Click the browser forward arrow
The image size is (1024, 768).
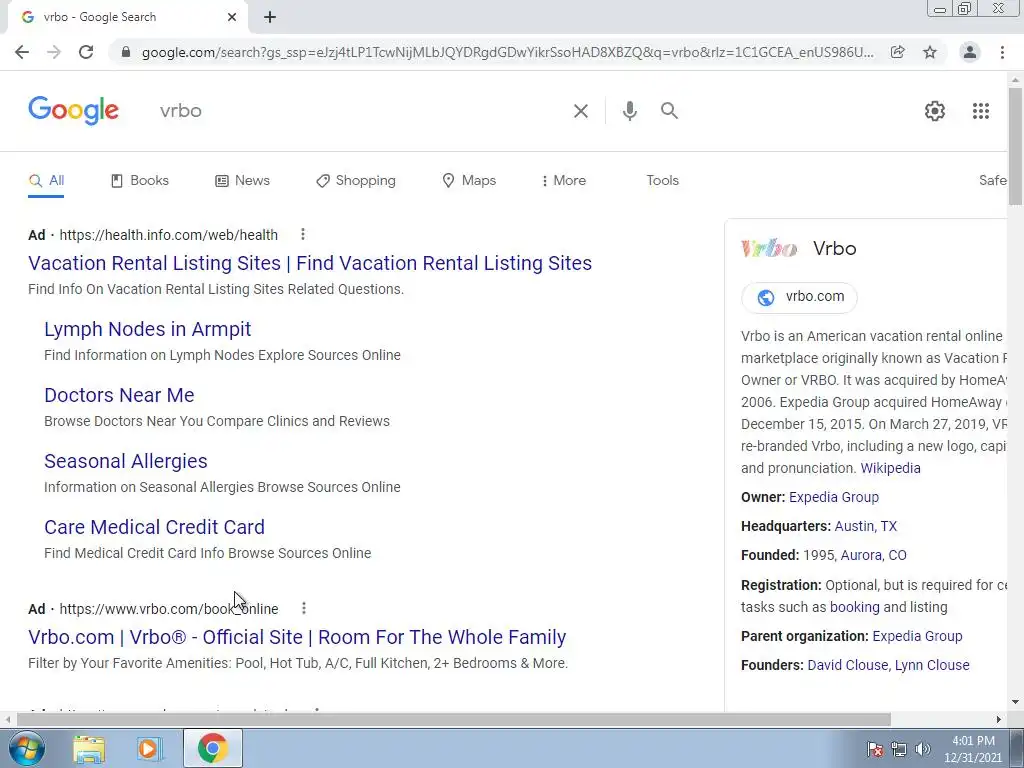[54, 52]
